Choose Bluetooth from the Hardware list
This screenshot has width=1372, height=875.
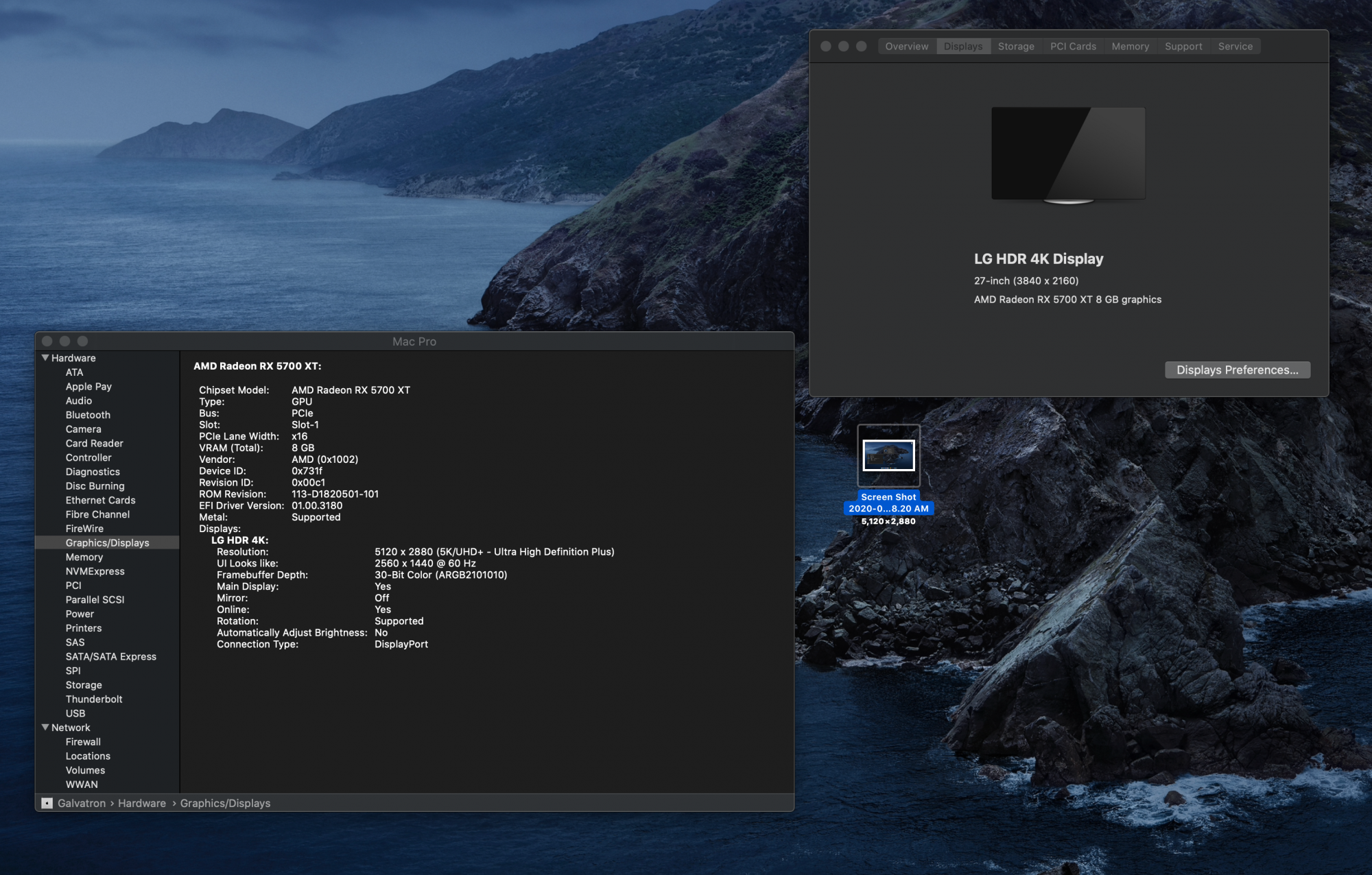pos(88,415)
